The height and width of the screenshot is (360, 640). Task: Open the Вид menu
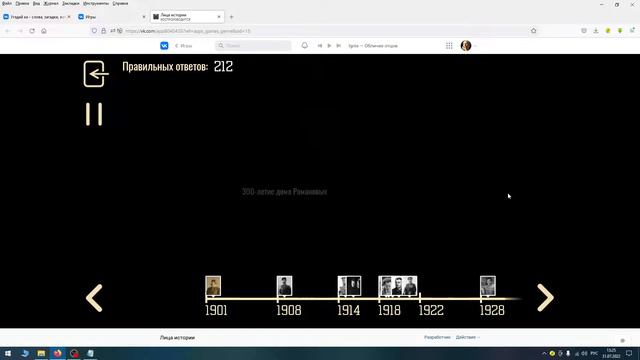point(36,3)
